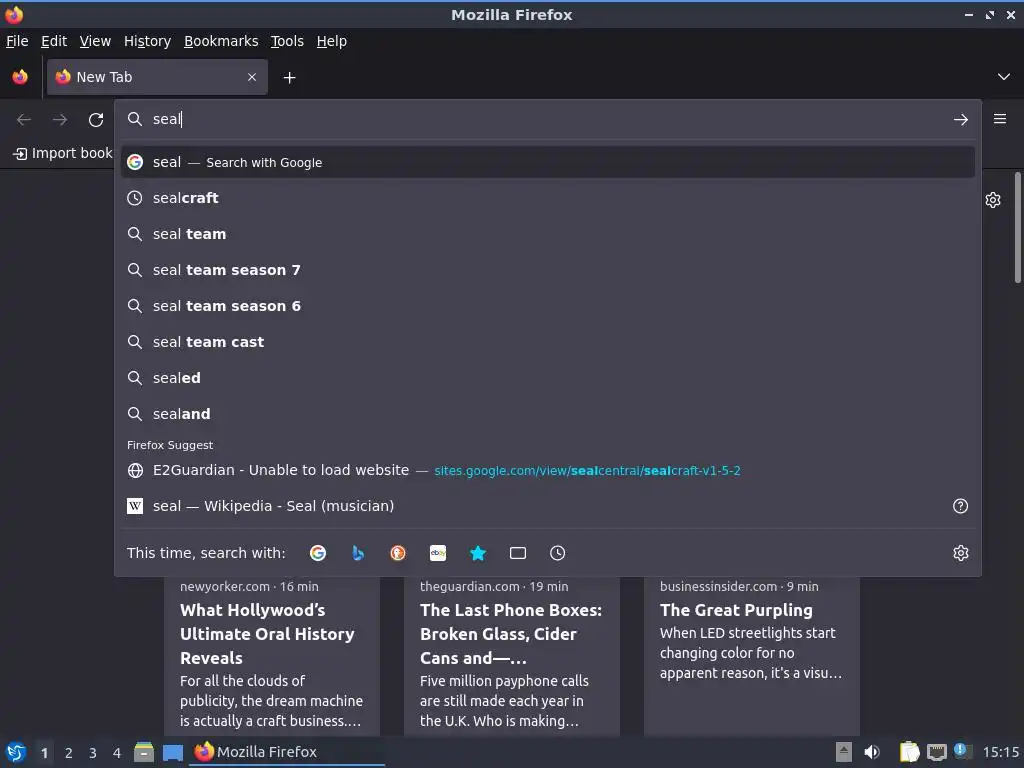Click the removable media eject tray icon
The width and height of the screenshot is (1024, 768).
844,752
